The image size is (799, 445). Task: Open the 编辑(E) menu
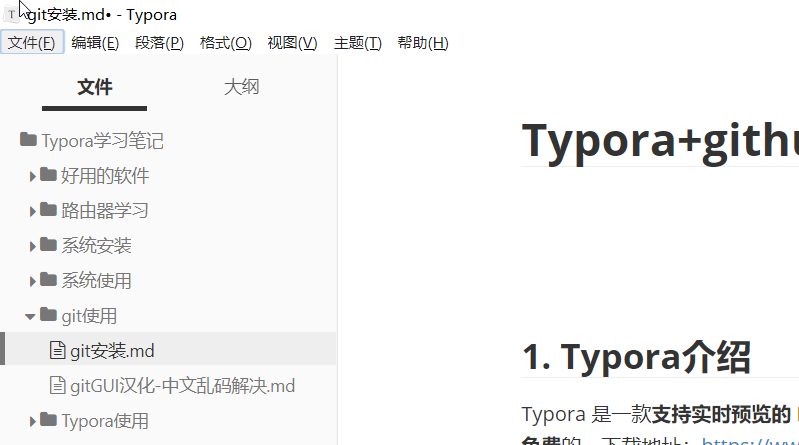[95, 42]
